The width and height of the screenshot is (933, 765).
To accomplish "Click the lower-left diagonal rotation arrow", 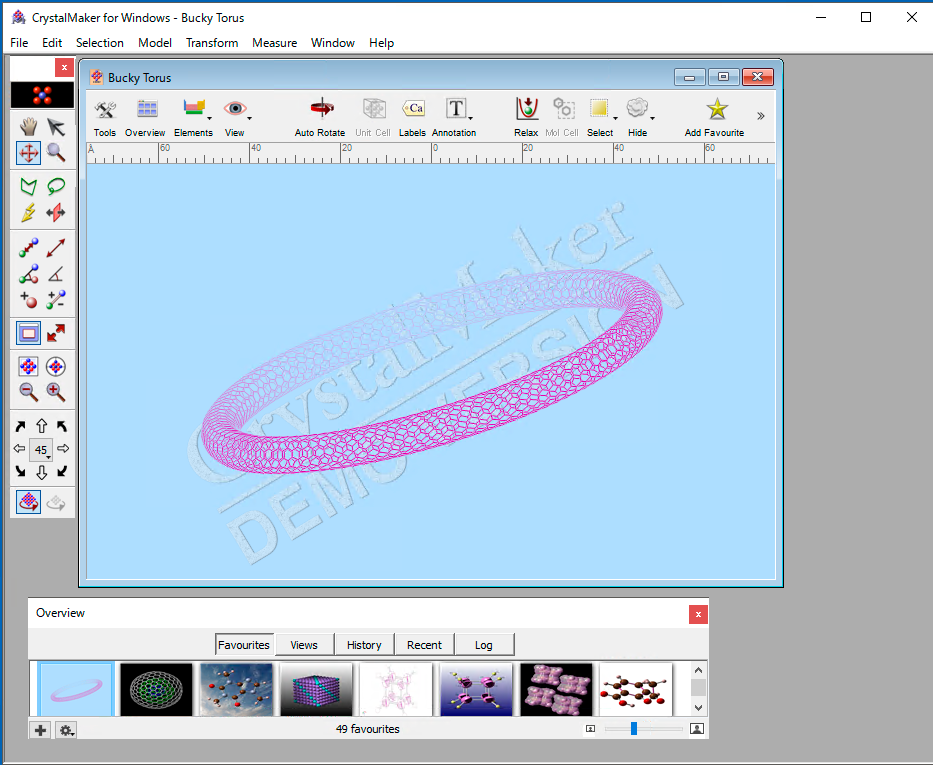I will point(62,472).
